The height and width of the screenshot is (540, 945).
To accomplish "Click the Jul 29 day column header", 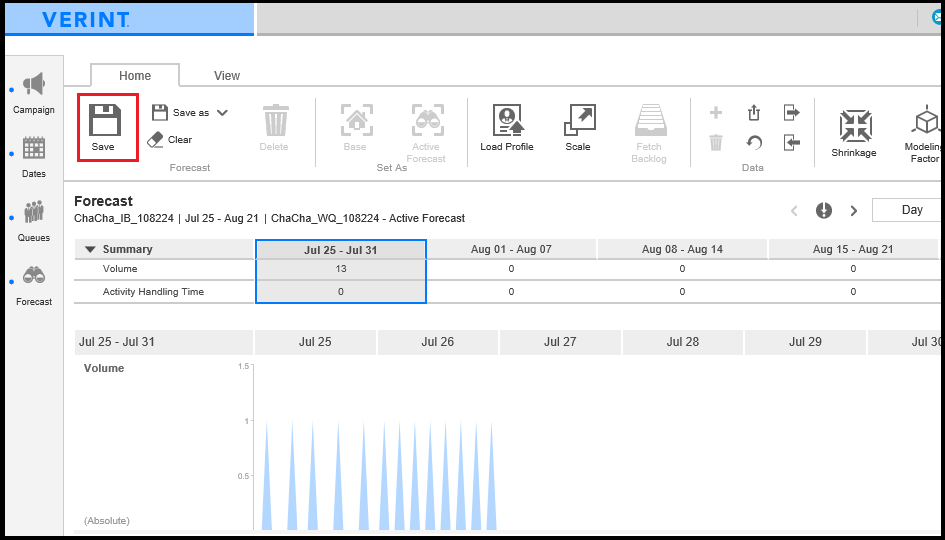I will [805, 342].
